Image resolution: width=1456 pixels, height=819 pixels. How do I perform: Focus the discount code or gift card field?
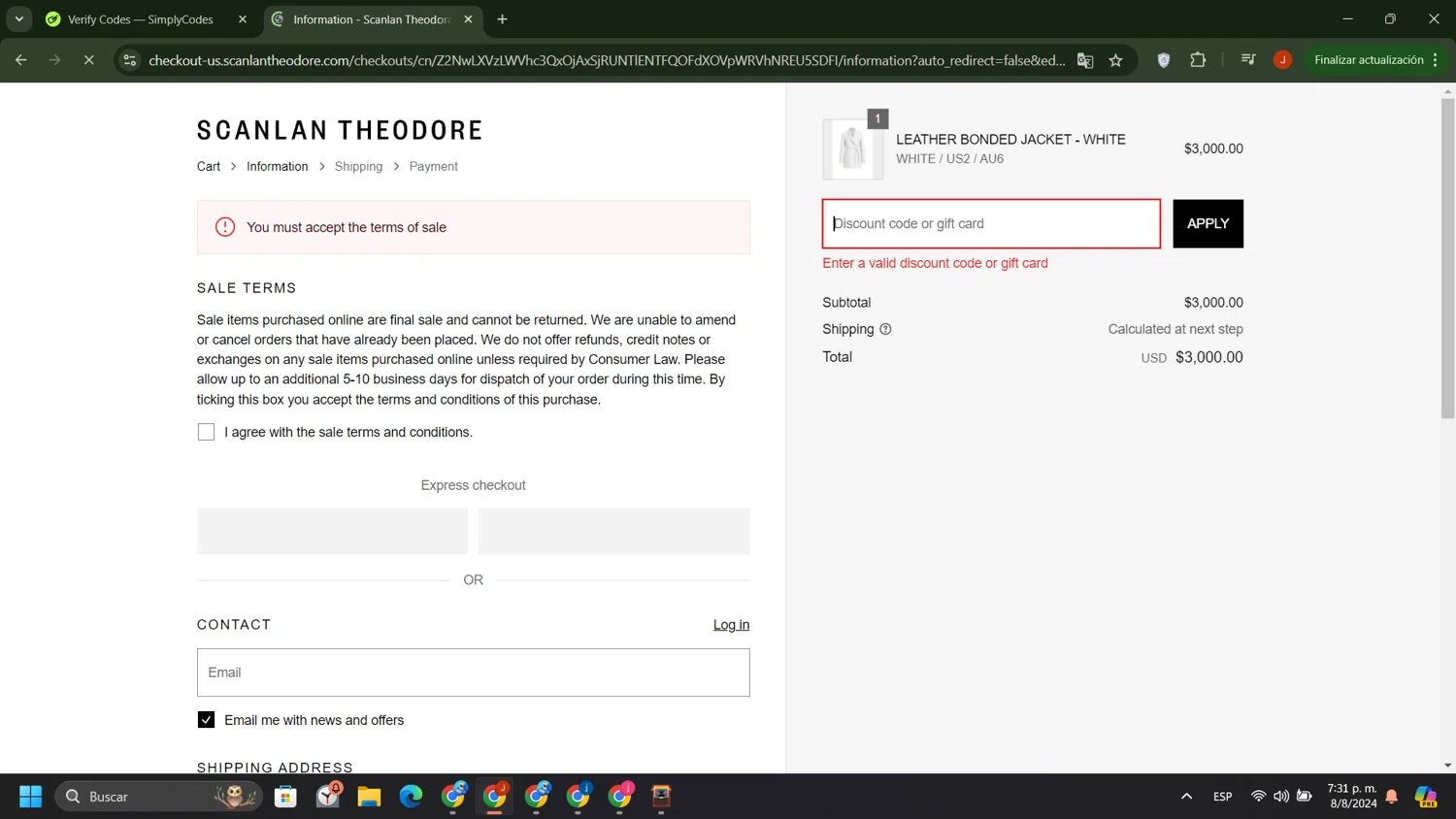[x=991, y=224]
